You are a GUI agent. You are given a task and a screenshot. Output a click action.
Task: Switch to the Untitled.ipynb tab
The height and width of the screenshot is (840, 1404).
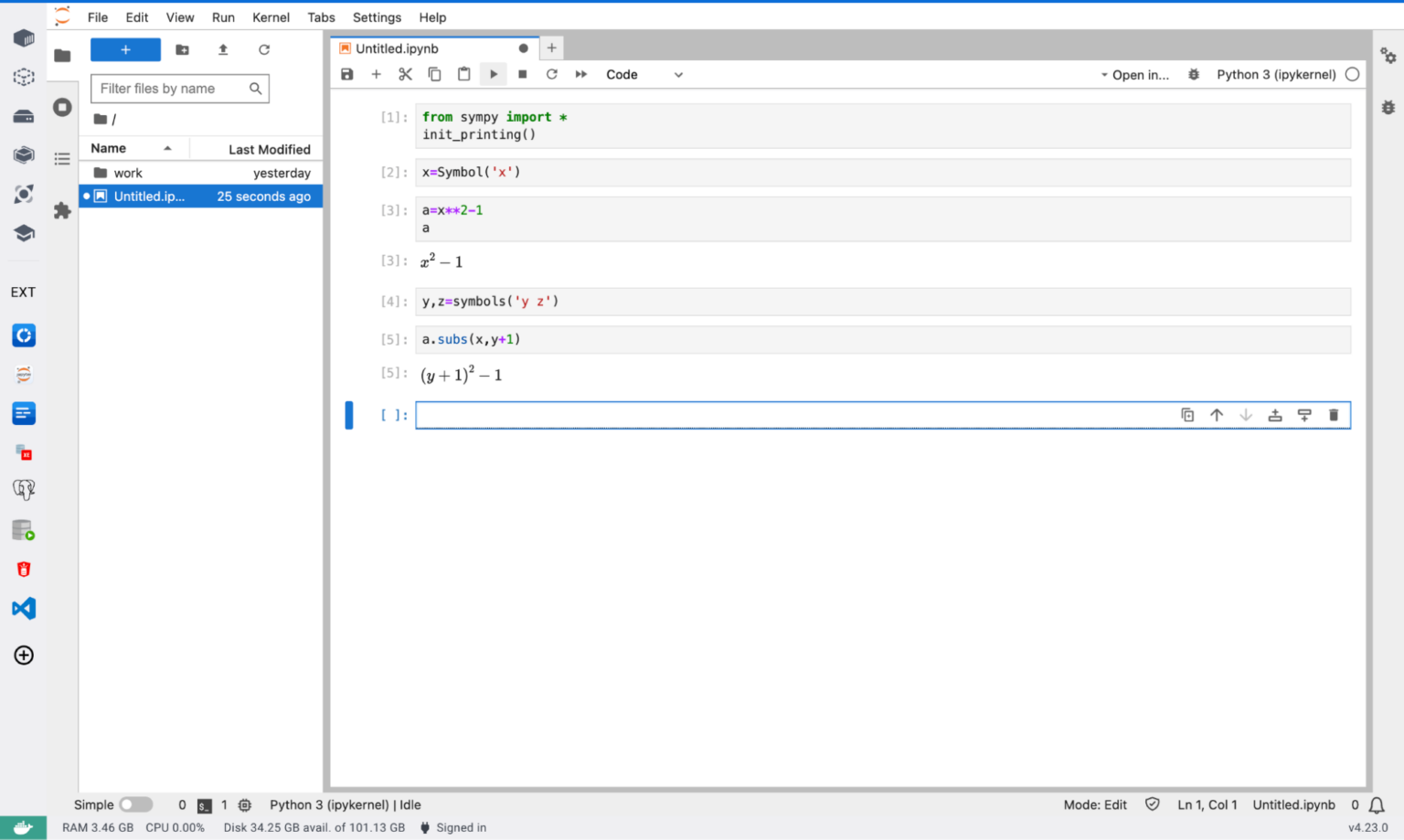[x=396, y=48]
